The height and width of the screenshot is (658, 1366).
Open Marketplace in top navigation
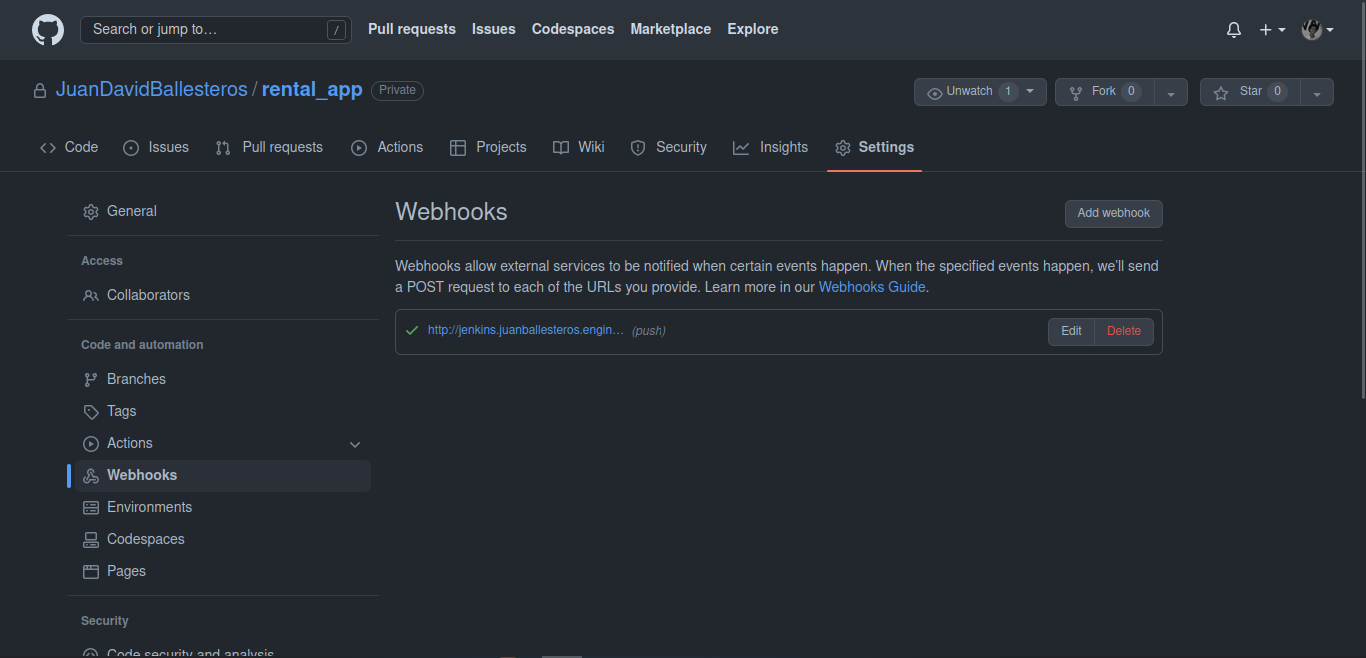pos(671,30)
